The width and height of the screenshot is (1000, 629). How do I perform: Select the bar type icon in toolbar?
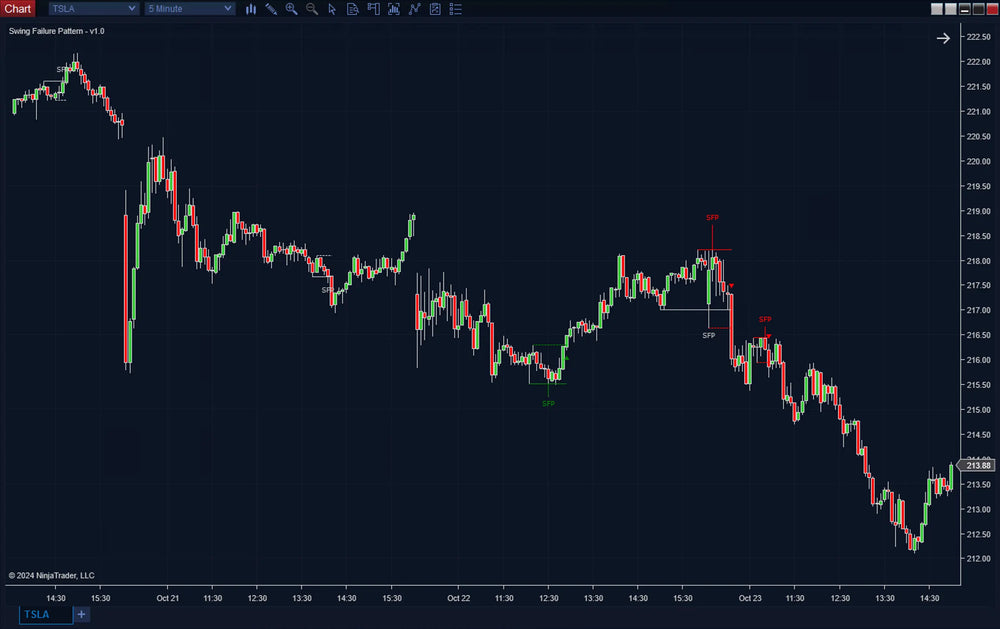coord(251,9)
